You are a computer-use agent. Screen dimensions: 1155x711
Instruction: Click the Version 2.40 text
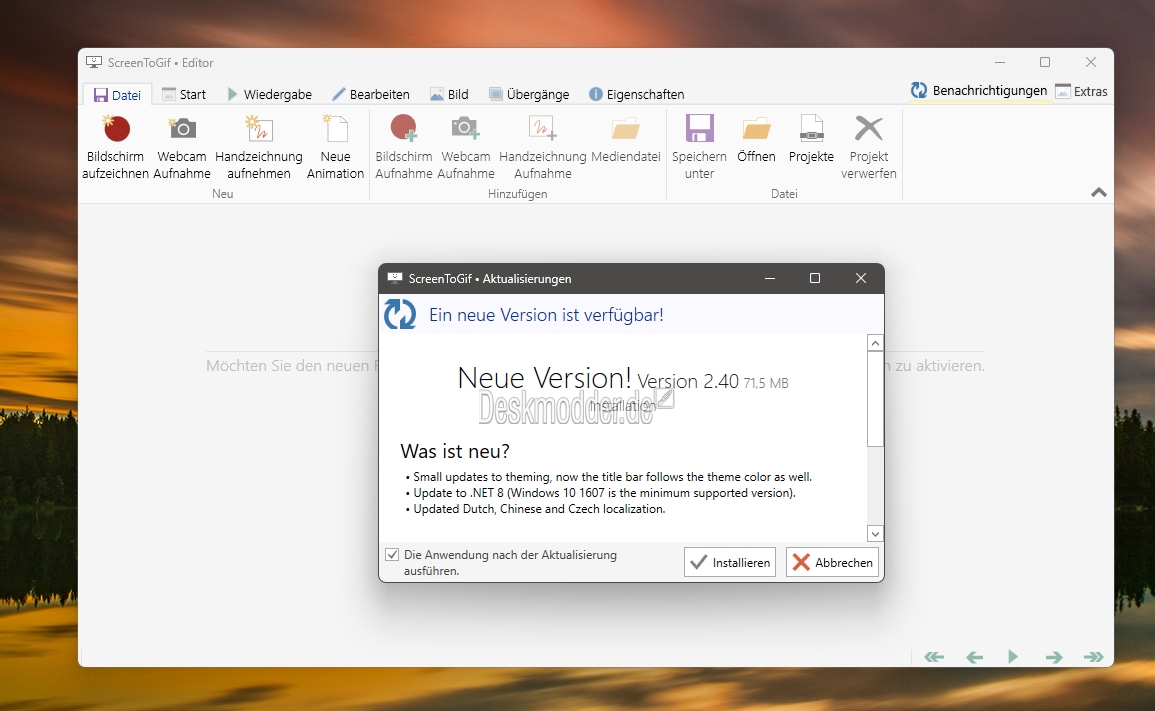point(687,381)
